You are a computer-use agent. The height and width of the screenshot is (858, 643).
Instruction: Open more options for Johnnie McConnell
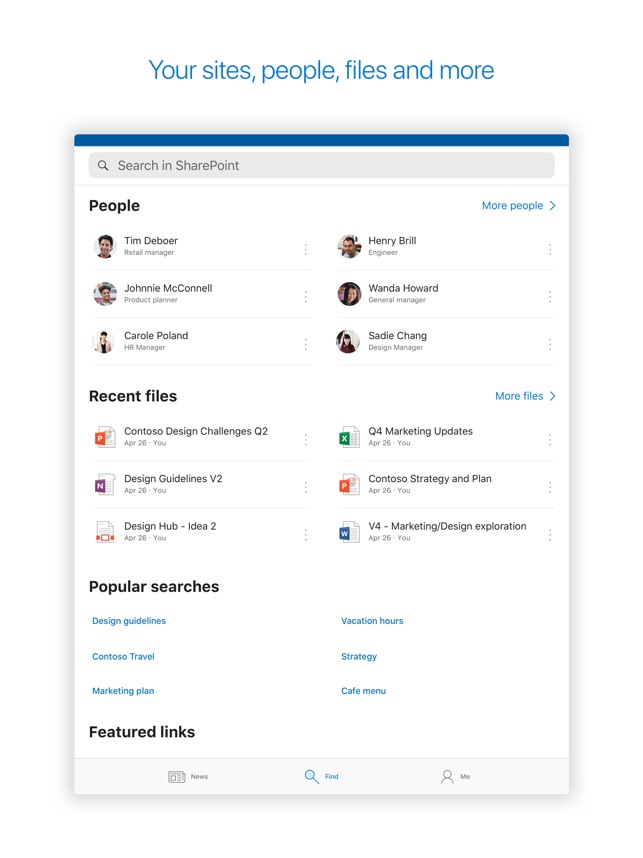[x=305, y=297]
